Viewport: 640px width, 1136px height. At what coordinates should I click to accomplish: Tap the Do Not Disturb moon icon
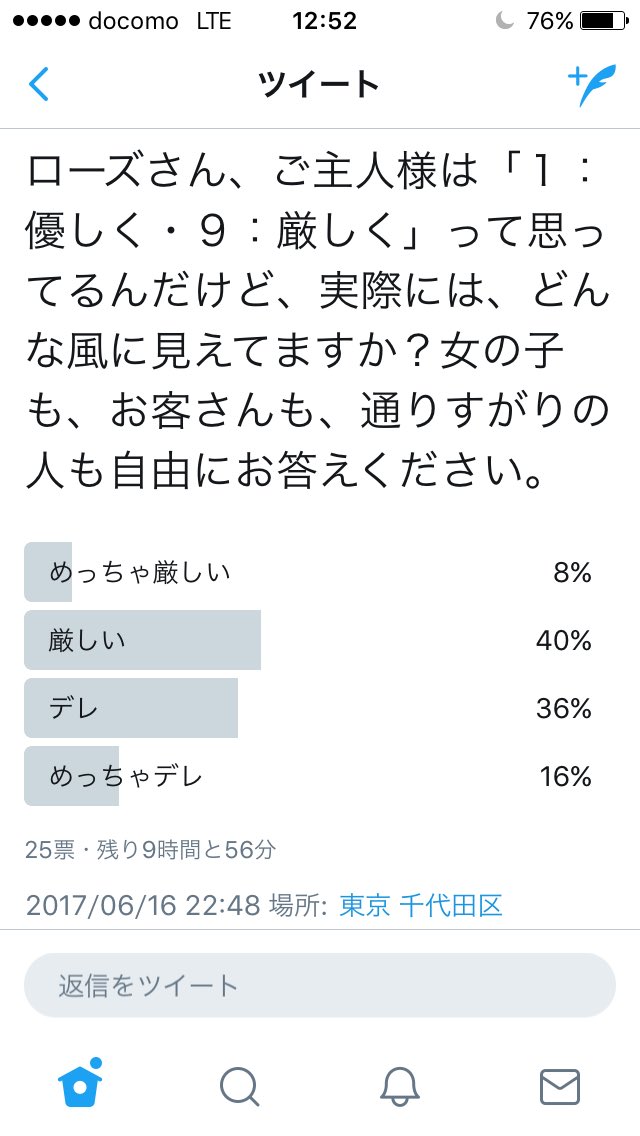[x=504, y=21]
